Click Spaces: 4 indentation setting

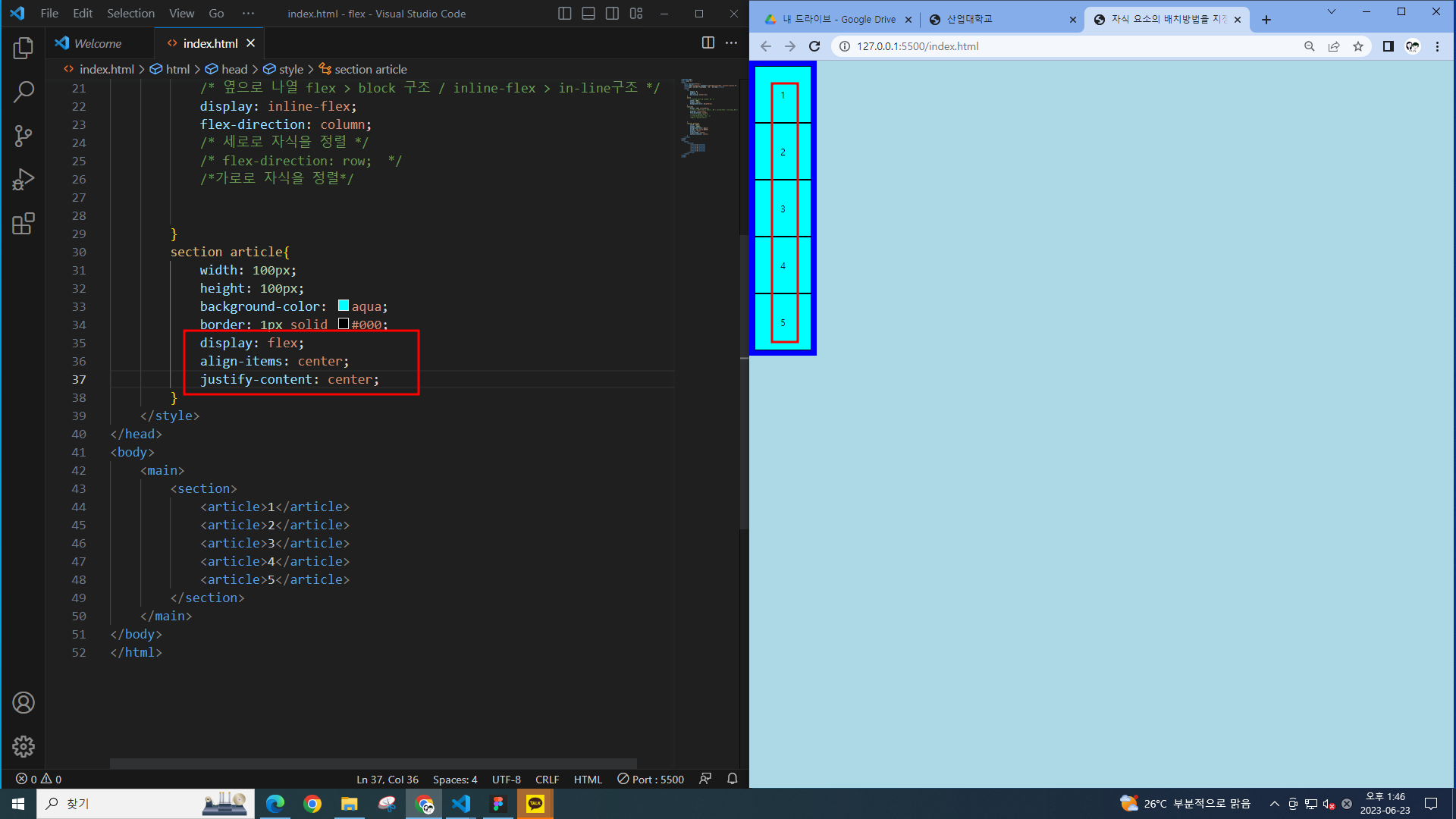(455, 779)
